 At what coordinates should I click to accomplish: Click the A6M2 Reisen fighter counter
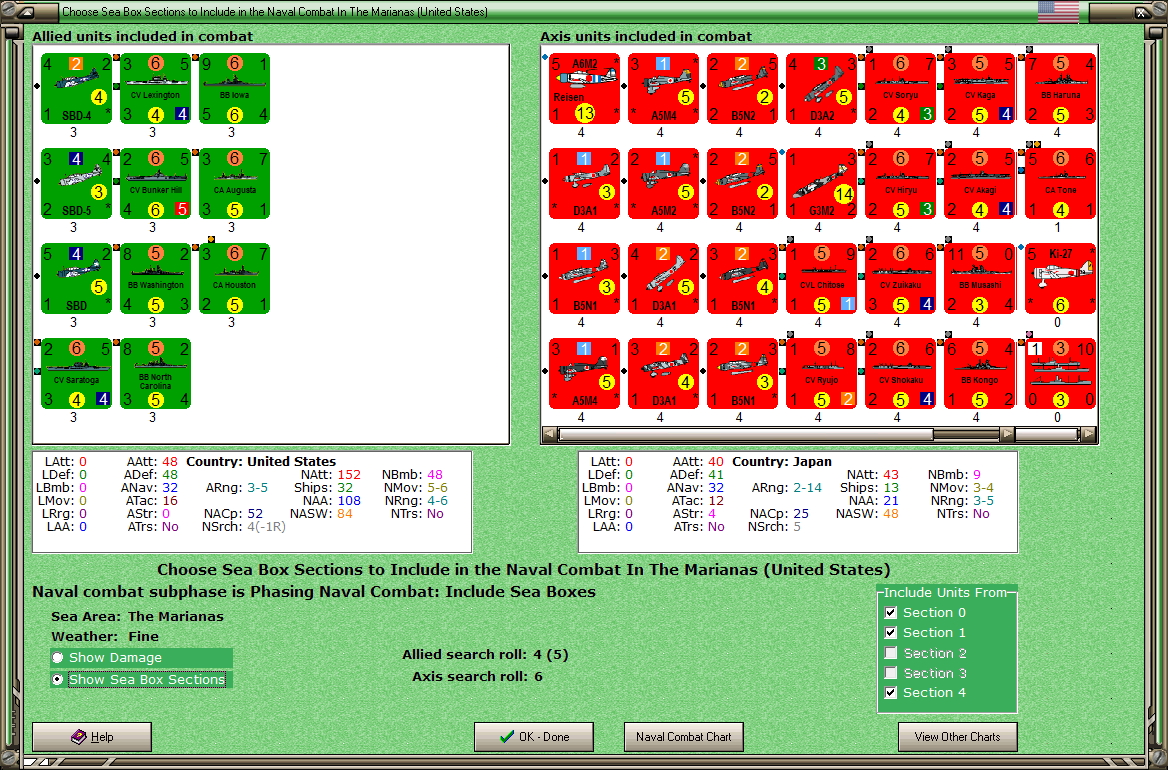point(585,89)
